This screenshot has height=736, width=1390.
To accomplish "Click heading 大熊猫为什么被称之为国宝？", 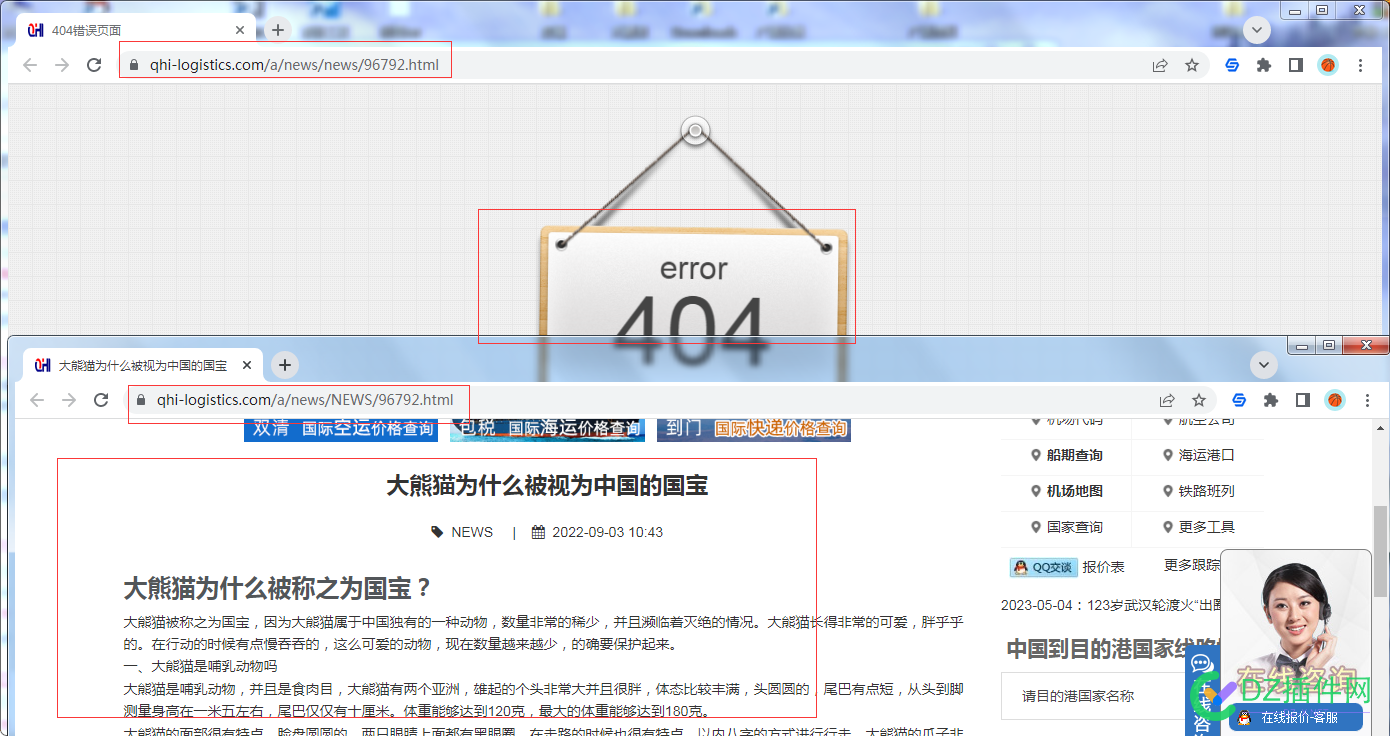I will tap(278, 587).
